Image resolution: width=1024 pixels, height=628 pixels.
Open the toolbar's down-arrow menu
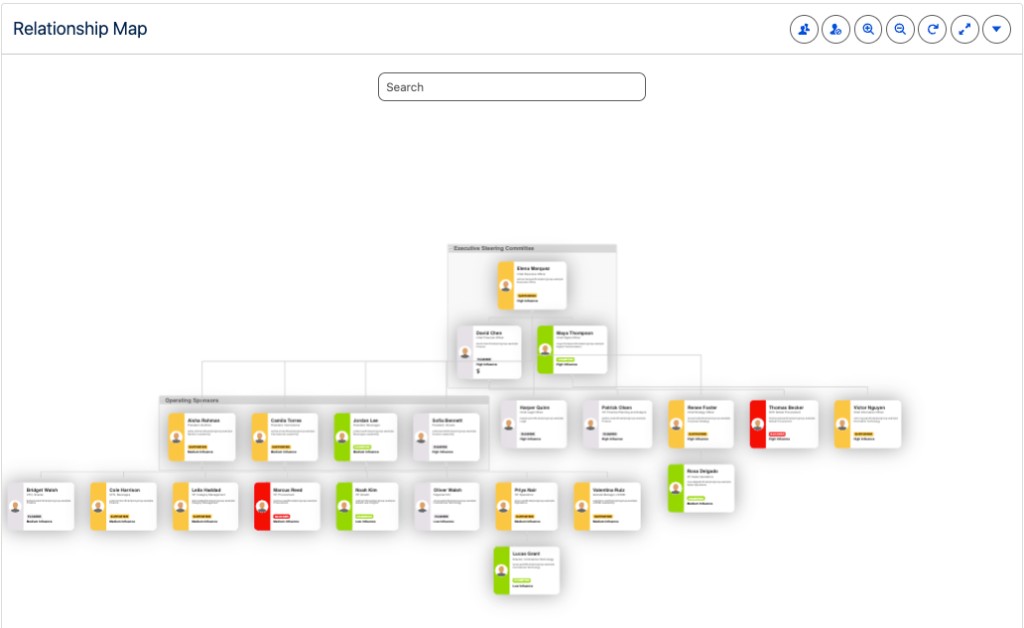(x=997, y=29)
